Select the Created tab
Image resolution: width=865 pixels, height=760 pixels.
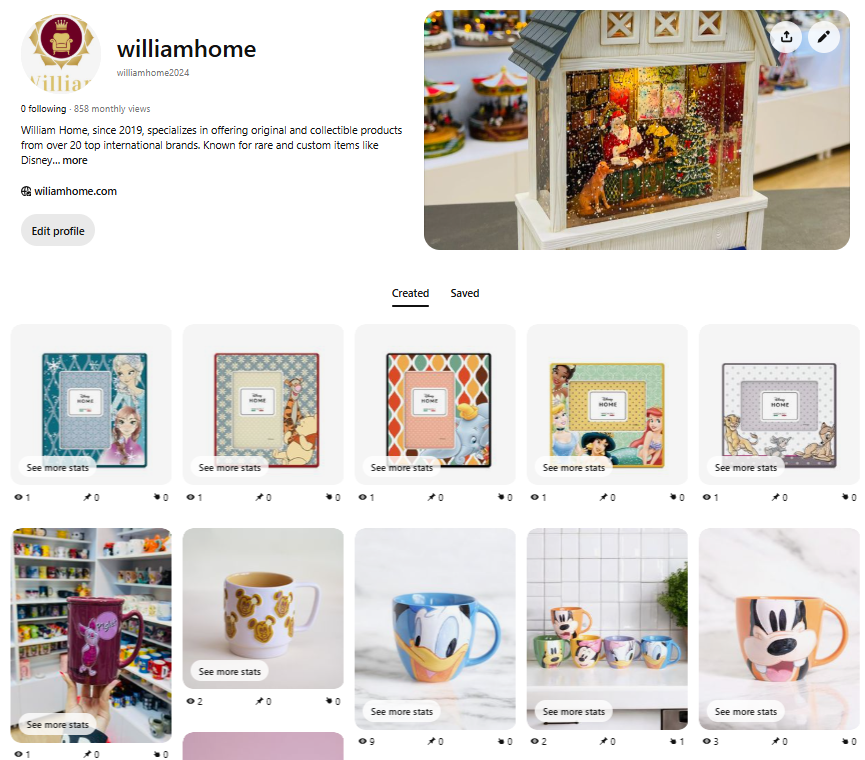410,293
